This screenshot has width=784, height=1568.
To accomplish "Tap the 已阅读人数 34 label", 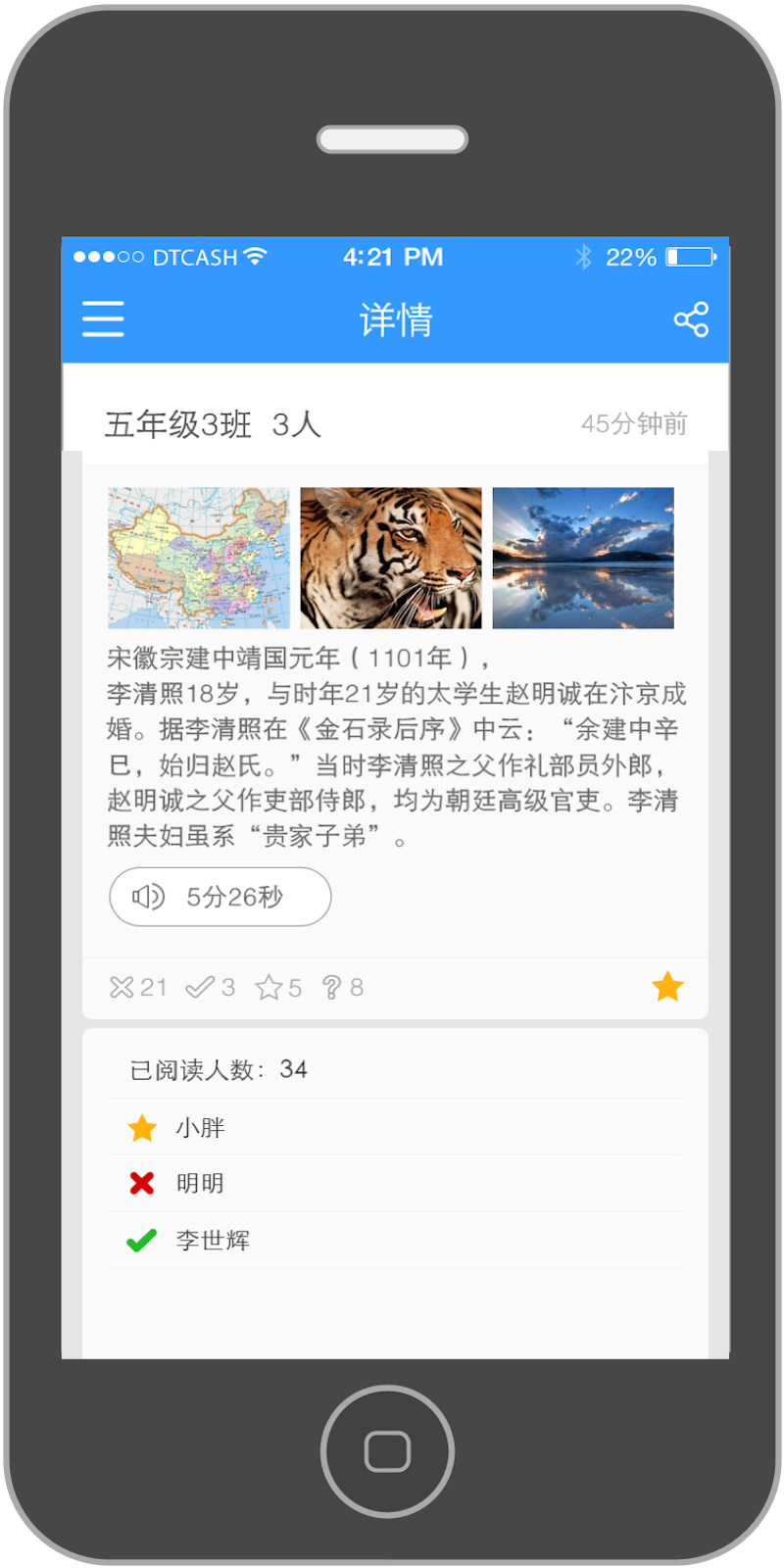I will pyautogui.click(x=219, y=1069).
